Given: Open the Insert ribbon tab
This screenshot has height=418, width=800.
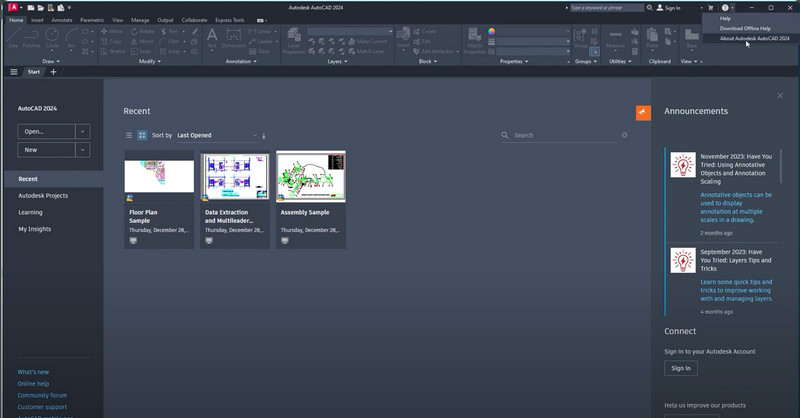Looking at the screenshot, I should tap(37, 20).
